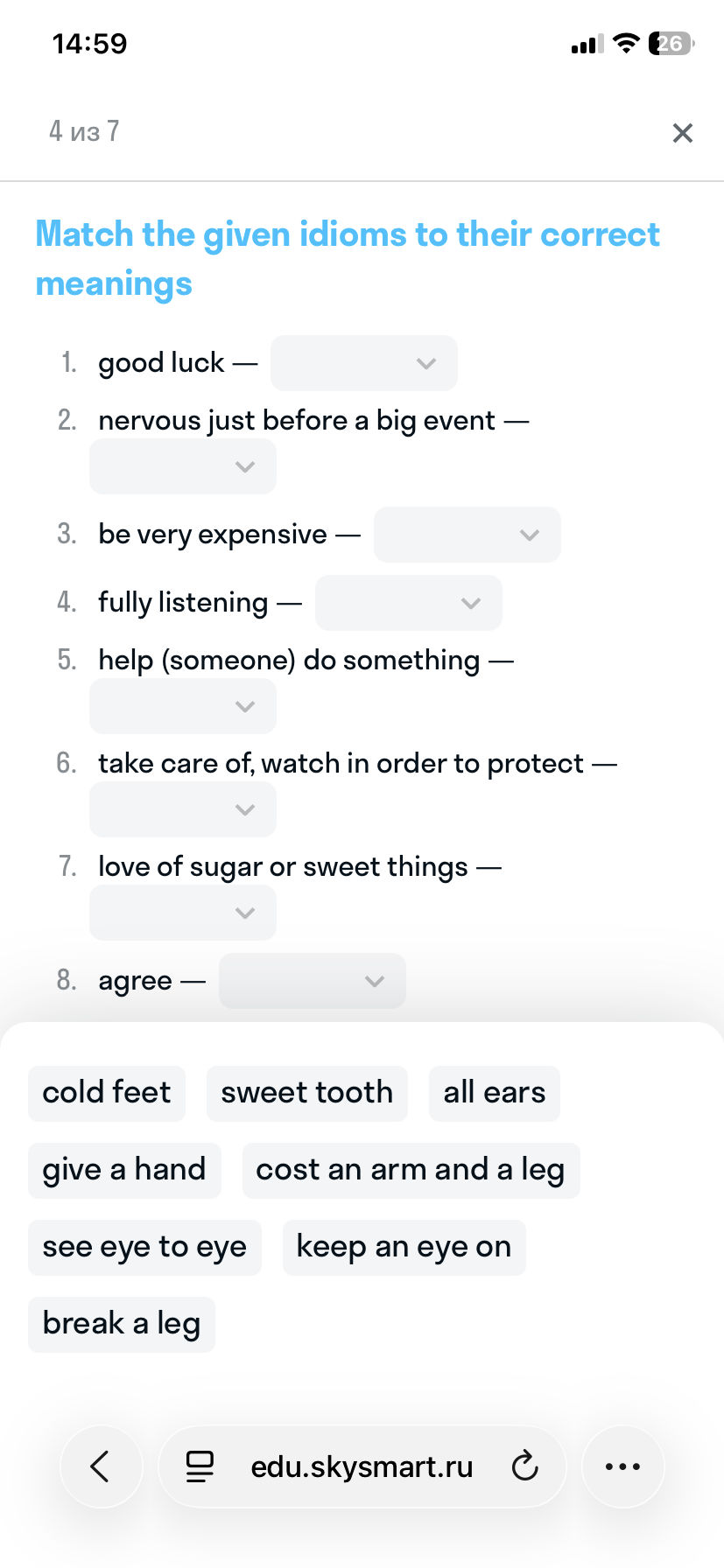Tap the reload icon to refresh the page
Viewport: 724px width, 1568px height.
pyautogui.click(x=524, y=1466)
